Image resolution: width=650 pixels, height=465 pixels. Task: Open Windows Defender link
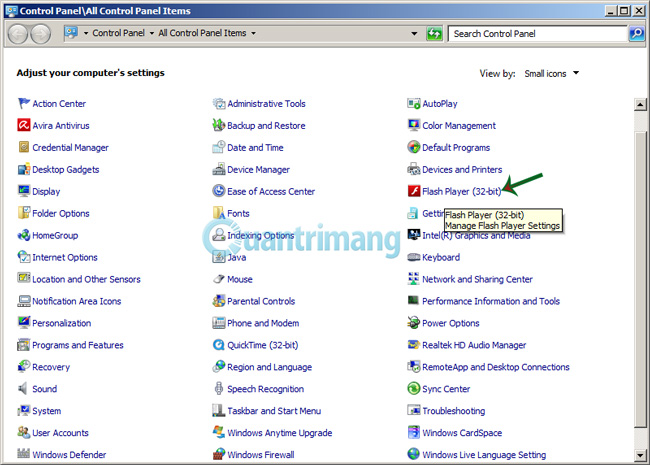(x=69, y=455)
